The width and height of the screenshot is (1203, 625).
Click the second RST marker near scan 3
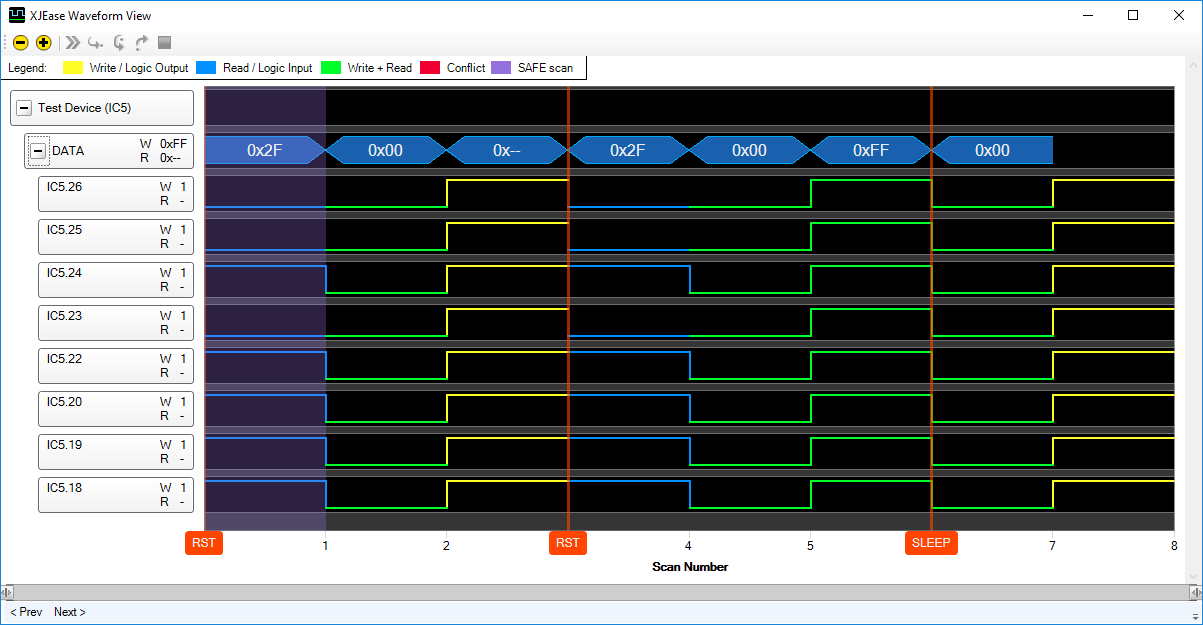568,543
